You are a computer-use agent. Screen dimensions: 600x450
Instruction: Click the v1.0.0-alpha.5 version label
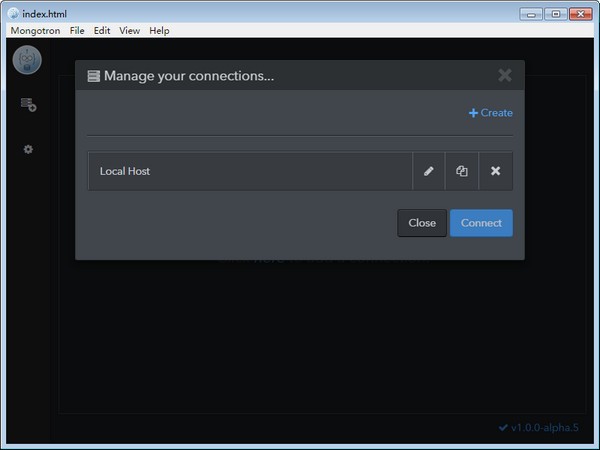(544, 428)
